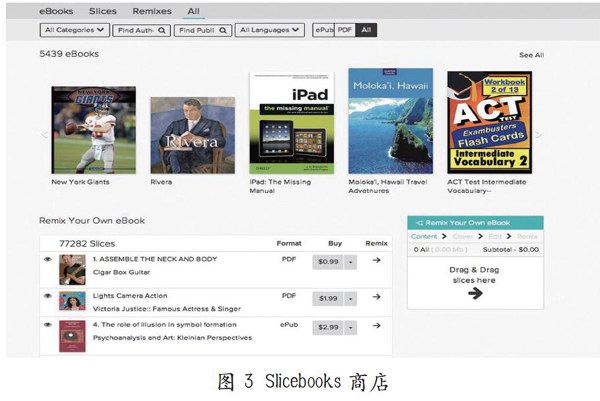Open the Moloka'i, Hawaii book cover

click(x=391, y=121)
